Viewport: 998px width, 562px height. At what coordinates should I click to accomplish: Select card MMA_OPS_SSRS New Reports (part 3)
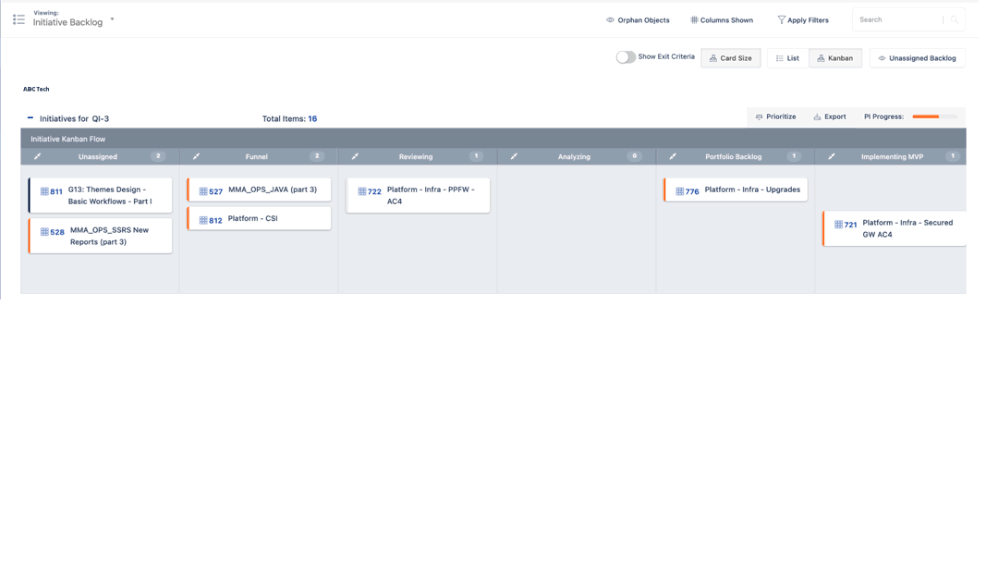(x=101, y=235)
